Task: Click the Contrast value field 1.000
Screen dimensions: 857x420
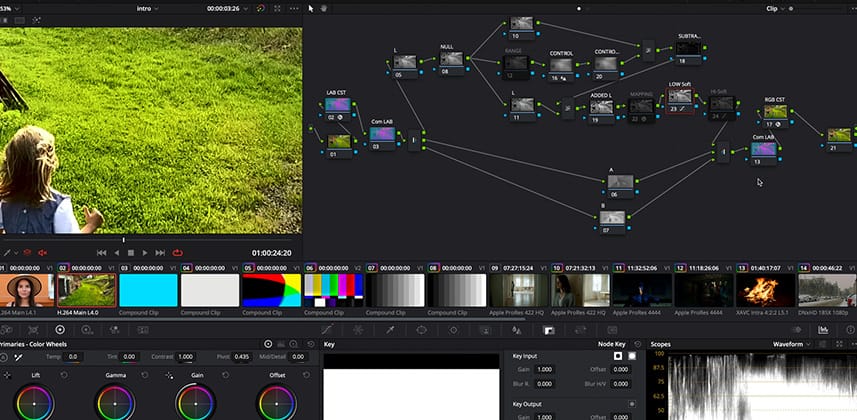Action: [x=186, y=357]
